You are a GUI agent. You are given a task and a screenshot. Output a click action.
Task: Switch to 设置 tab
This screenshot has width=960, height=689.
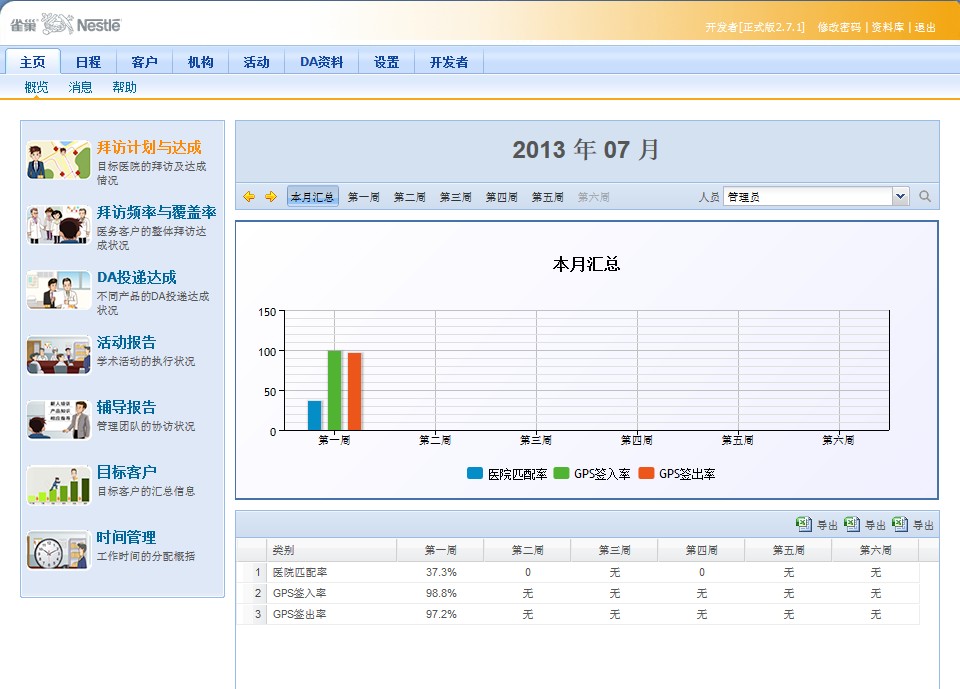386,62
